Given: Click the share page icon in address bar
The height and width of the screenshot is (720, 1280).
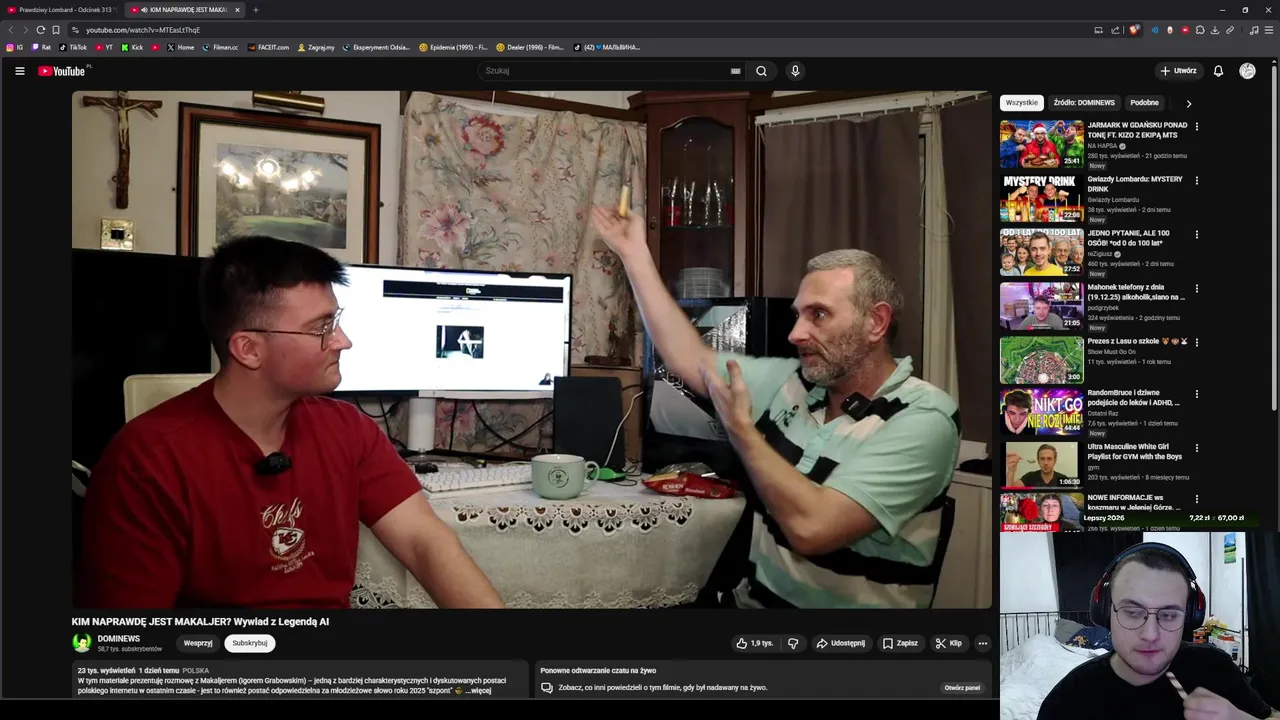Looking at the screenshot, I should click(x=1115, y=30).
